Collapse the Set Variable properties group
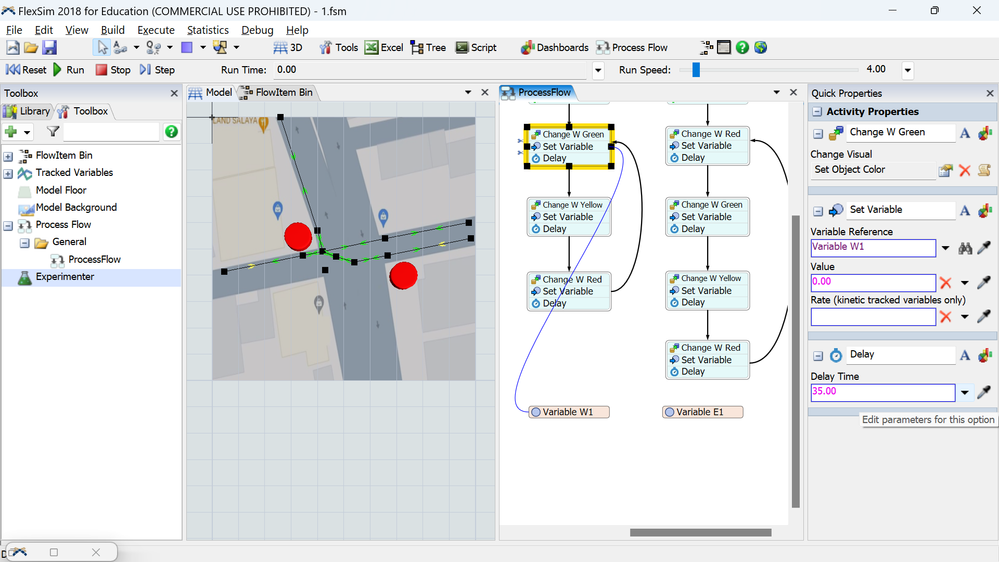Screen dimensions: 999x562 (x=818, y=211)
